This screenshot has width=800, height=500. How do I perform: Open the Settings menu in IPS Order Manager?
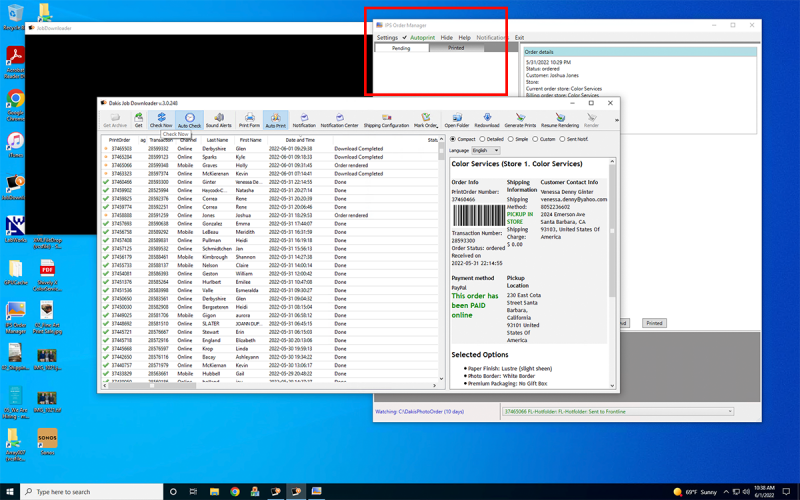[387, 38]
